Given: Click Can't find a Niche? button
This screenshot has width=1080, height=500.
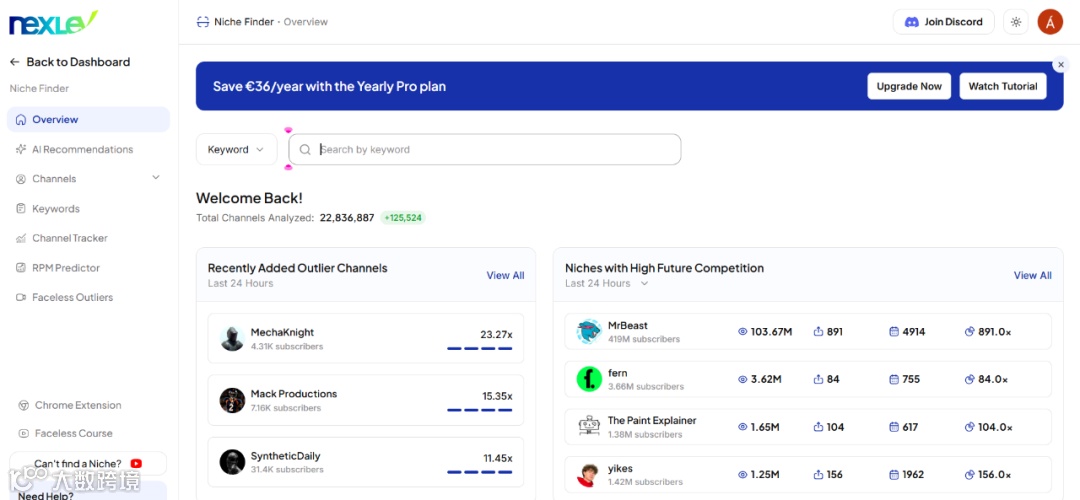Looking at the screenshot, I should click(x=88, y=463).
